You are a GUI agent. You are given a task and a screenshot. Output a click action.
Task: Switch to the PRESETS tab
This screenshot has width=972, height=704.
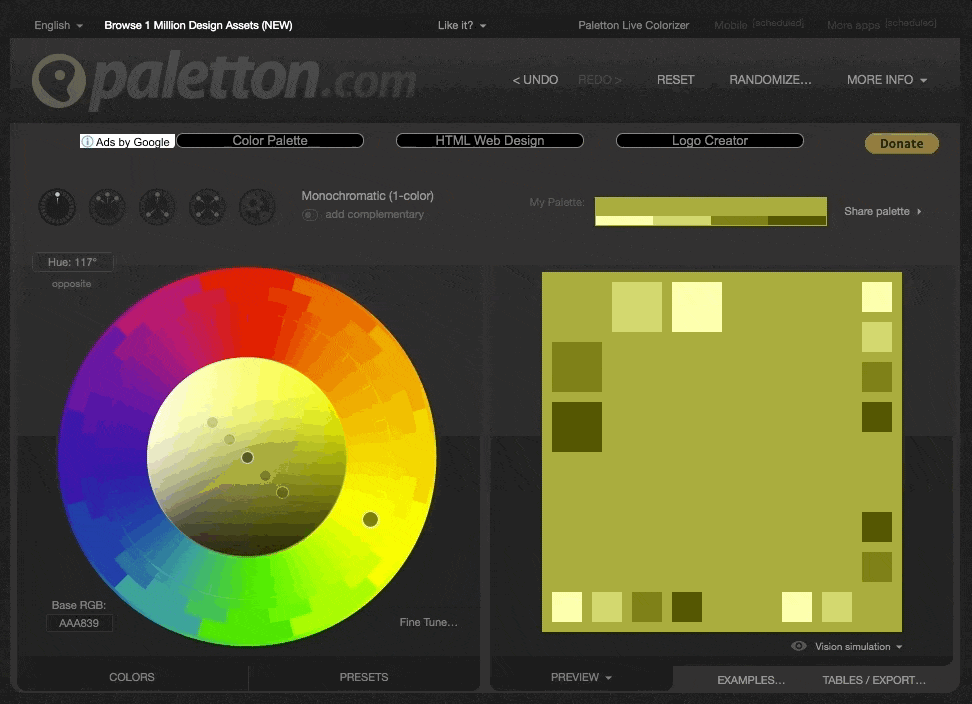tap(364, 677)
